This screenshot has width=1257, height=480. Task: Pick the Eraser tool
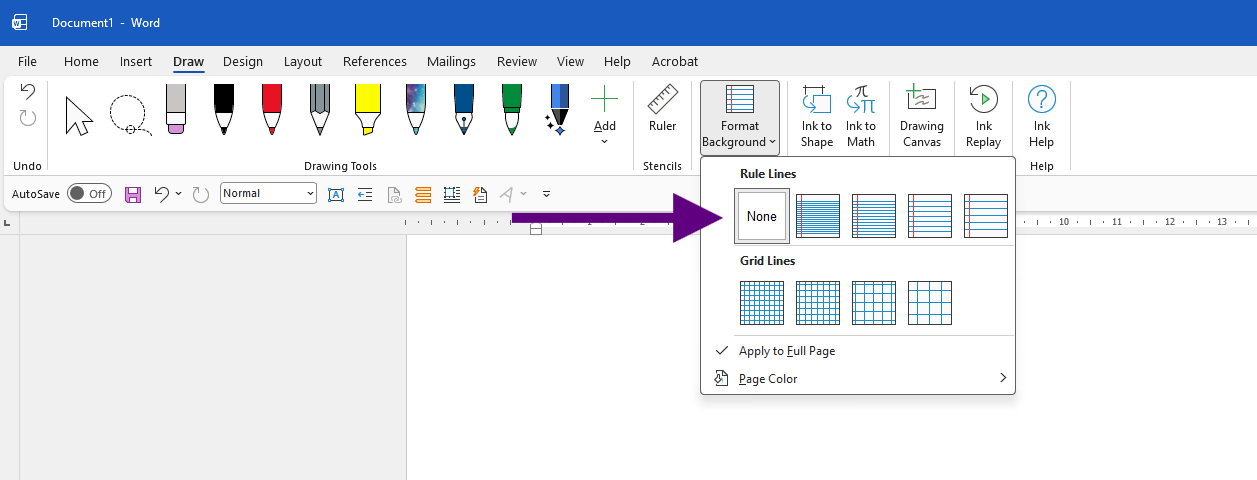(176, 110)
